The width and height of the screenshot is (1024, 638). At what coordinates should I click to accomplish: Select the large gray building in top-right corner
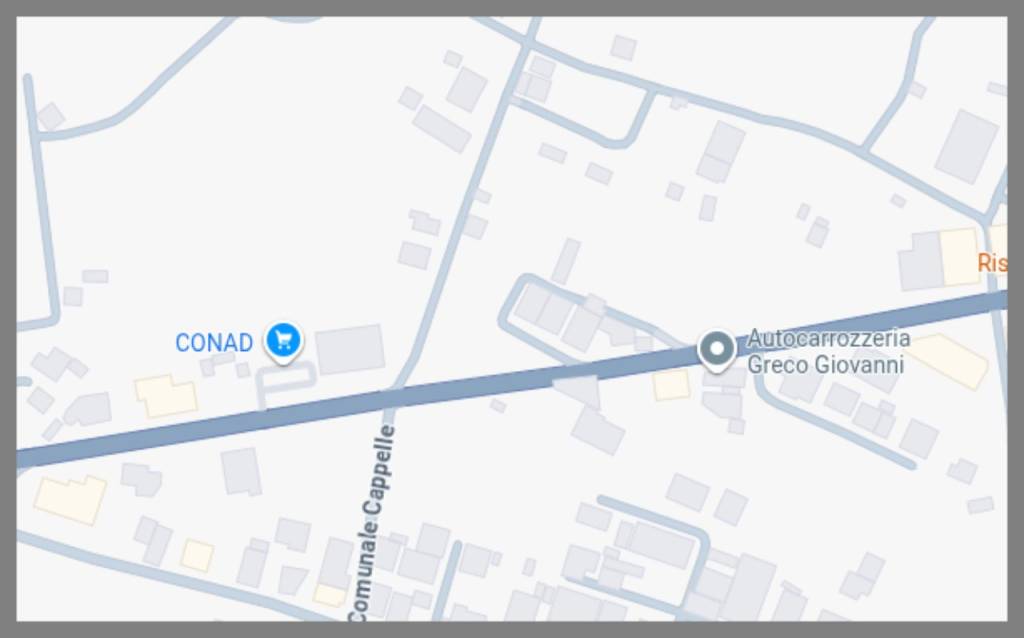[967, 146]
